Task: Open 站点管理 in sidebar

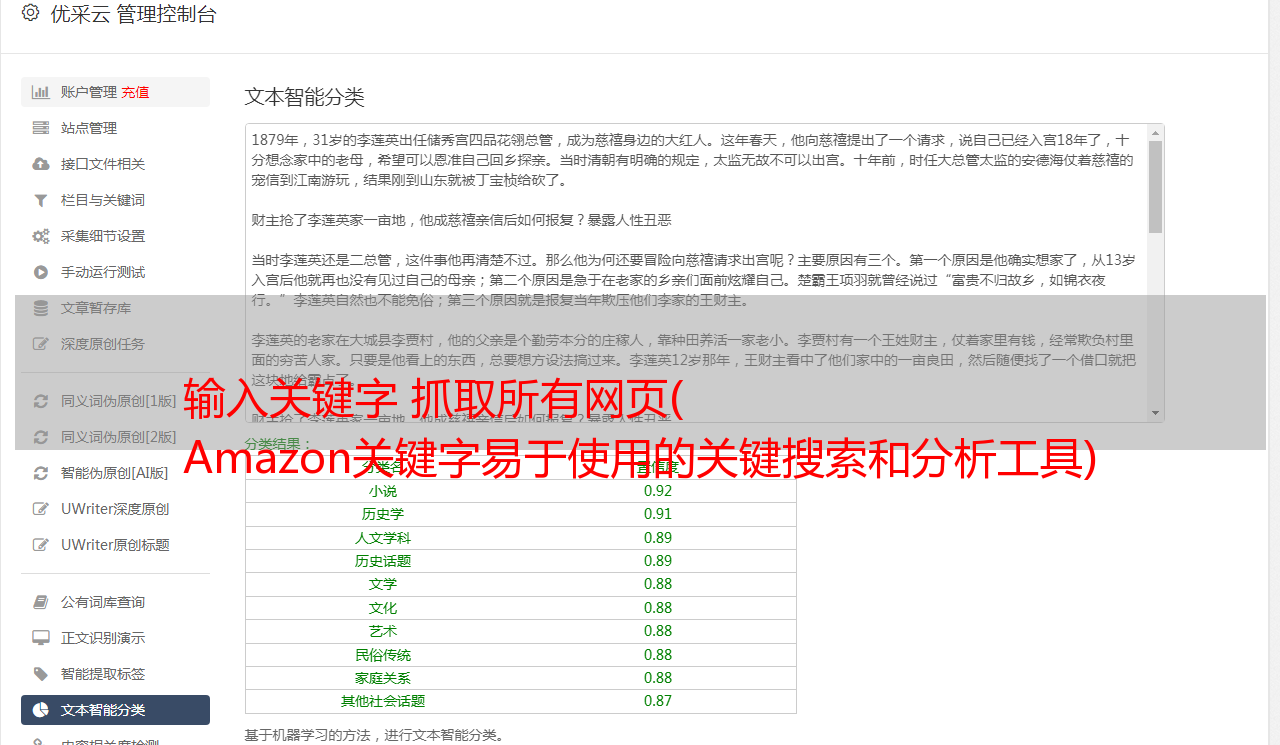Action: click(115, 128)
